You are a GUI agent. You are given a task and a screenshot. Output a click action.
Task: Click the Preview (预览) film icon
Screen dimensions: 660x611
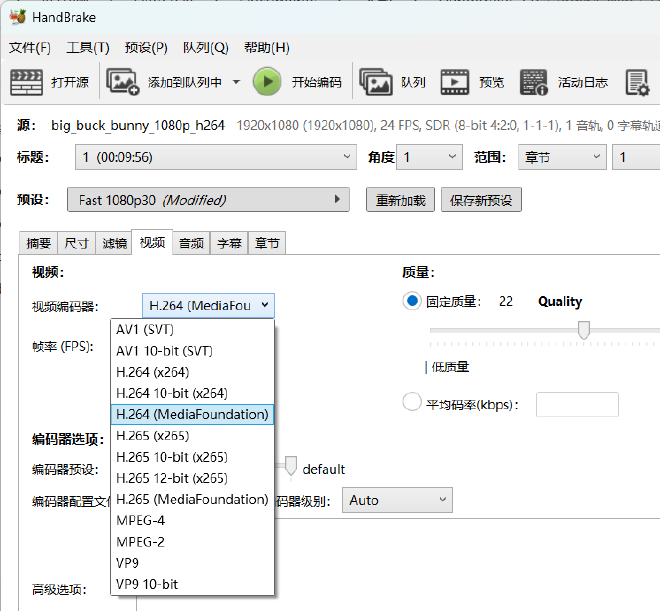pyautogui.click(x=455, y=82)
